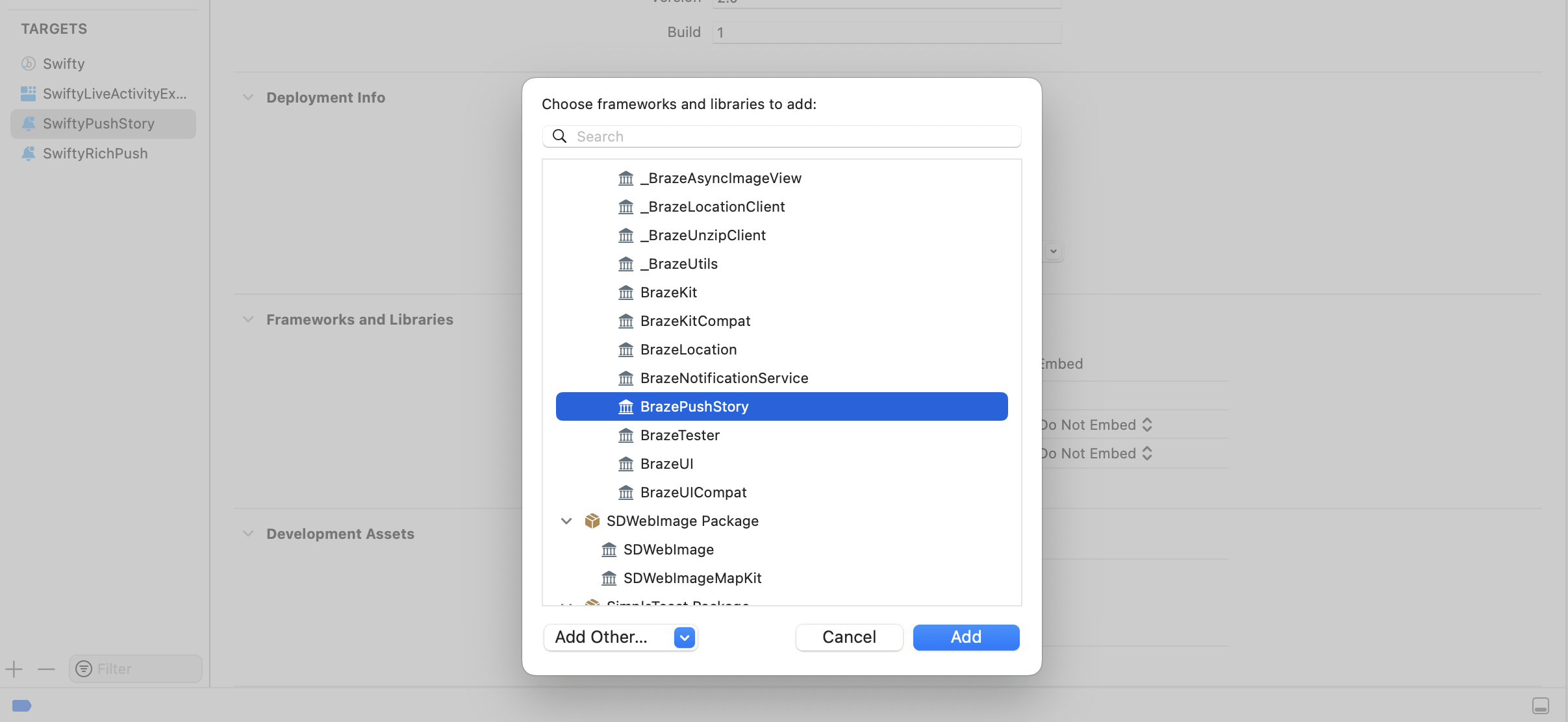This screenshot has width=1568, height=722.
Task: Click the Swifty app target icon
Action: [28, 64]
